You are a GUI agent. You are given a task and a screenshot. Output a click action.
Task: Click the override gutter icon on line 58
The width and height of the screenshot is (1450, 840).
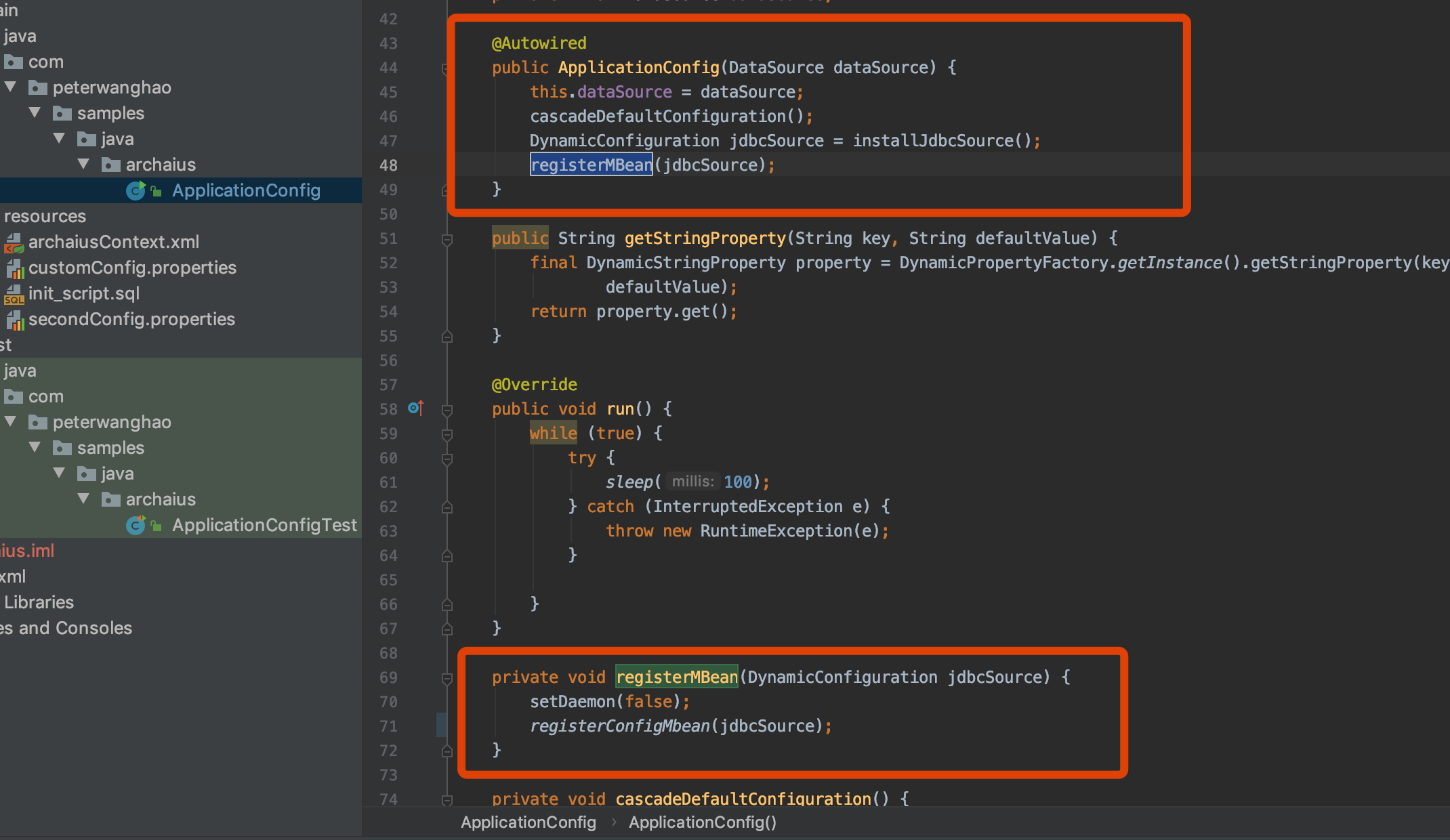click(415, 408)
